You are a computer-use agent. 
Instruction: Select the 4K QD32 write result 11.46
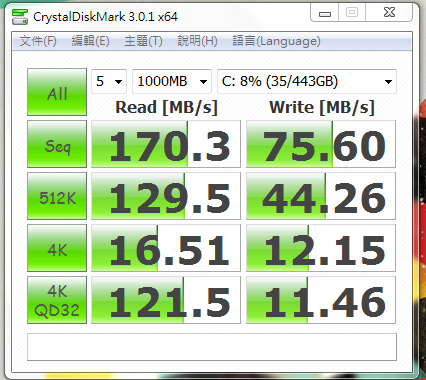pos(321,300)
